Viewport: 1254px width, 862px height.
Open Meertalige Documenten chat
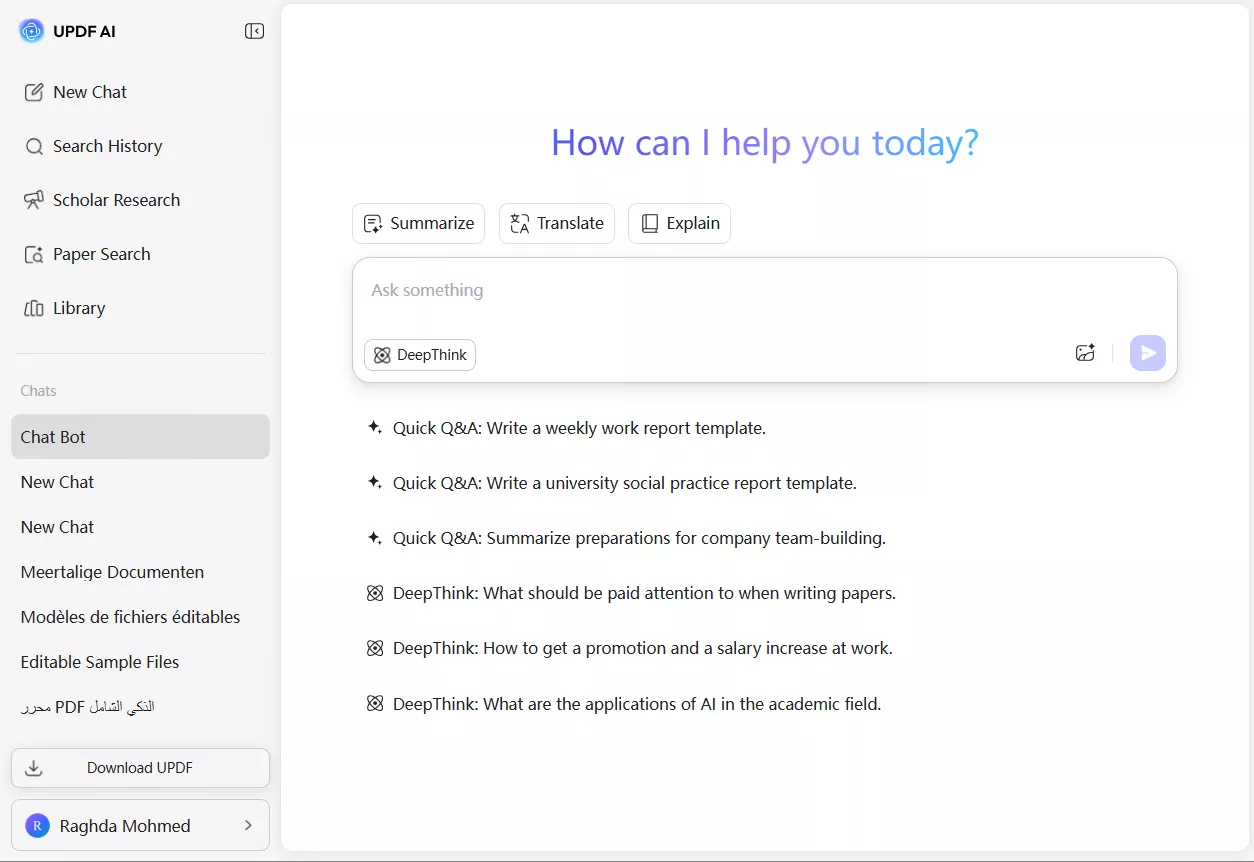(x=112, y=572)
